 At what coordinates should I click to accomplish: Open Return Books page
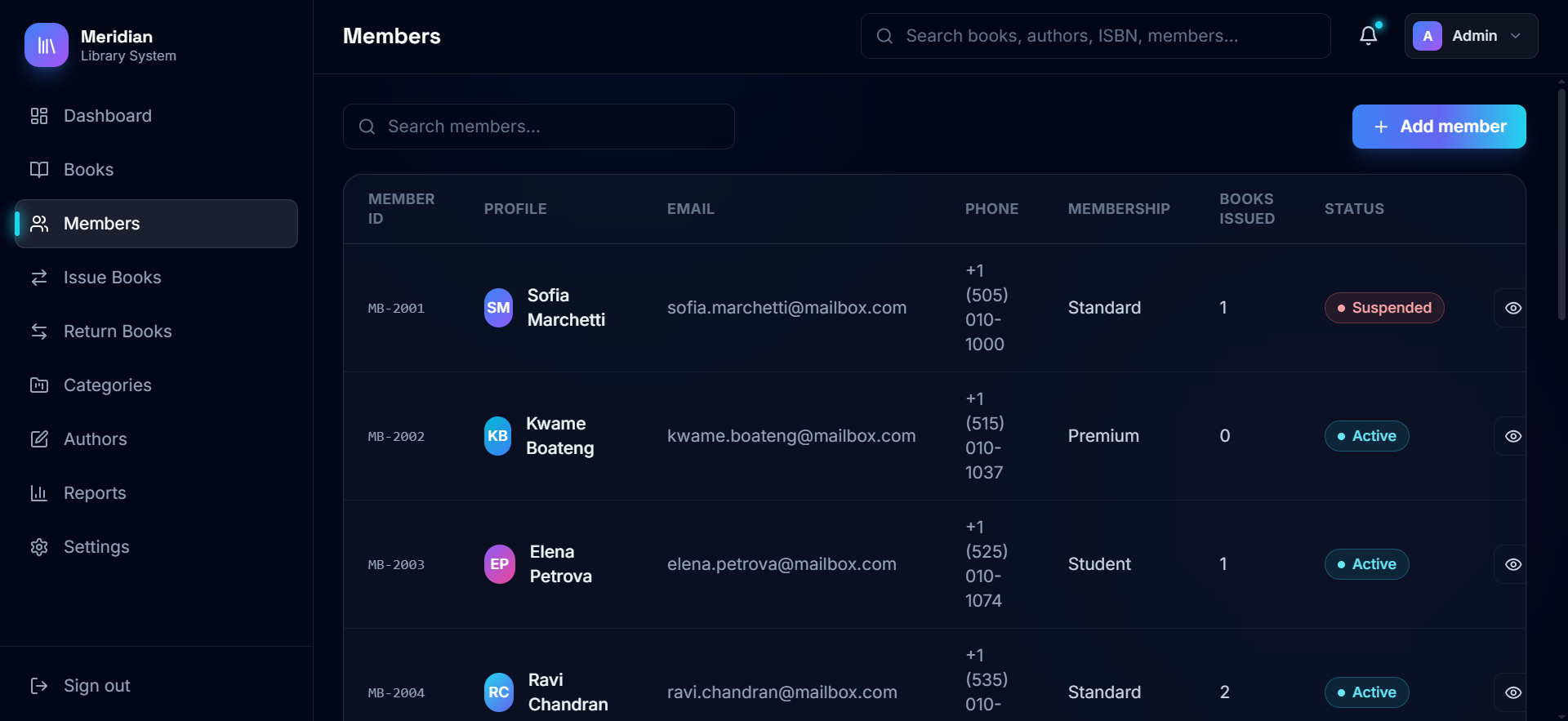click(156, 332)
